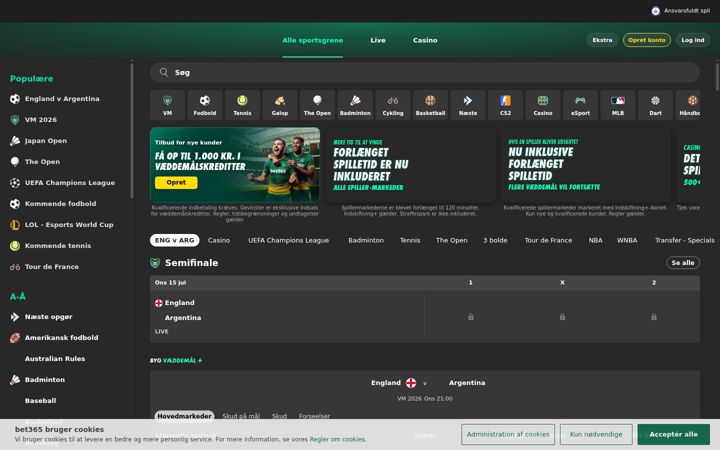This screenshot has height=450, width=720.
Task: Open the Regler om cookies link
Action: (338, 439)
